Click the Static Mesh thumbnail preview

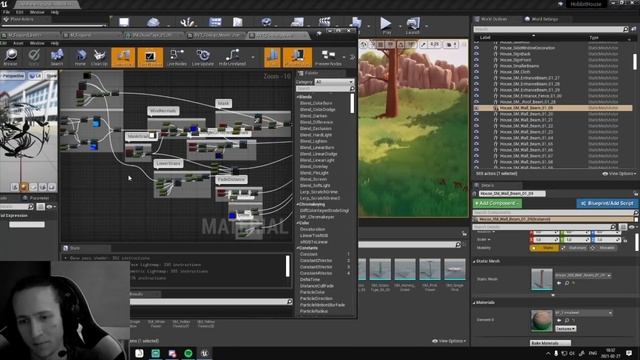pos(542,279)
